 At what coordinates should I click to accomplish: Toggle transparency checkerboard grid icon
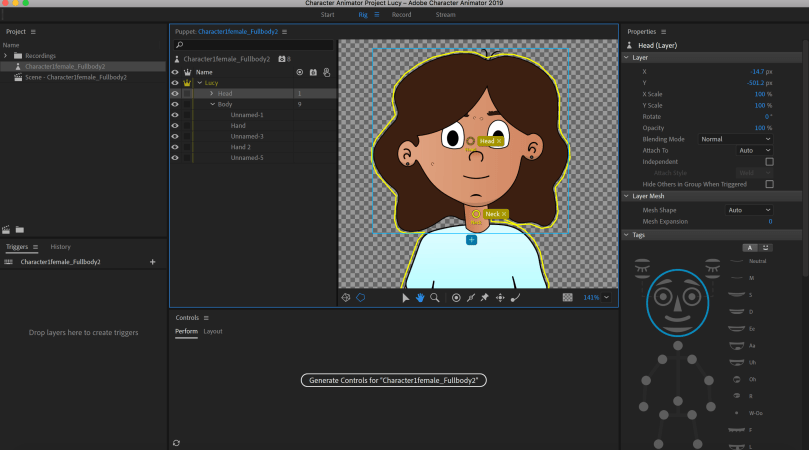pyautogui.click(x=568, y=298)
